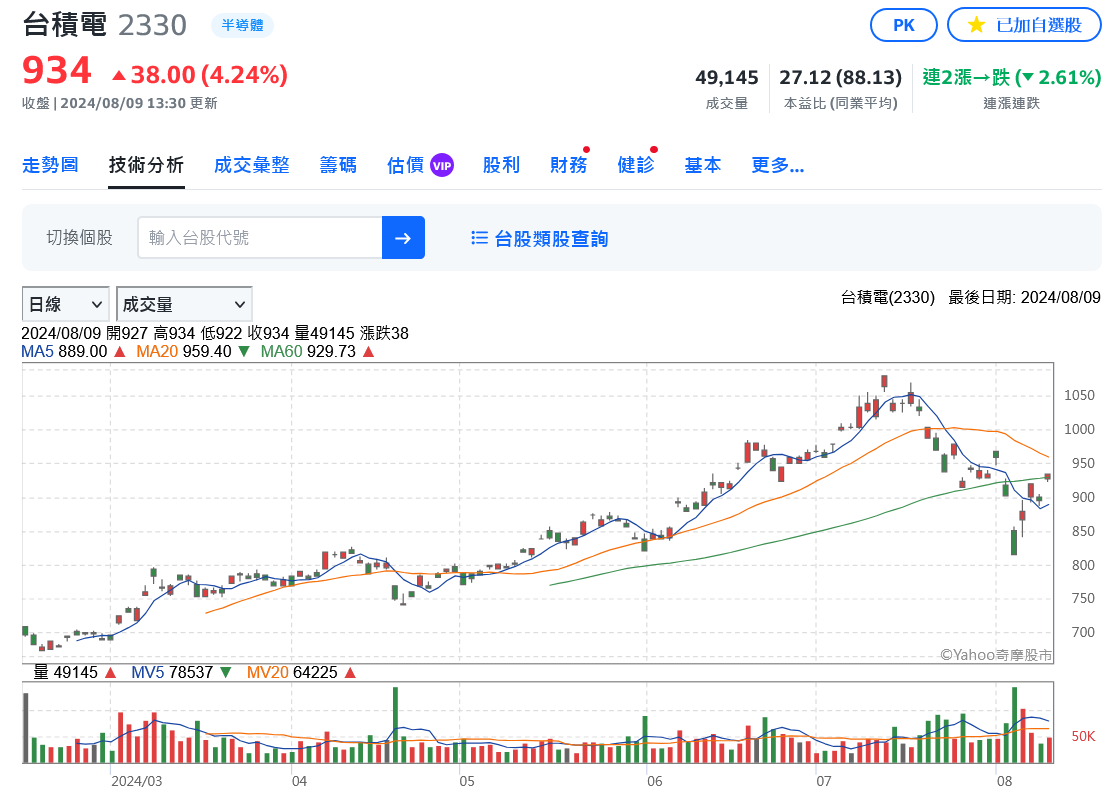Screen dimensions: 1105x795
Task: Click the 台積電 stock name heading
Action: coord(65,25)
